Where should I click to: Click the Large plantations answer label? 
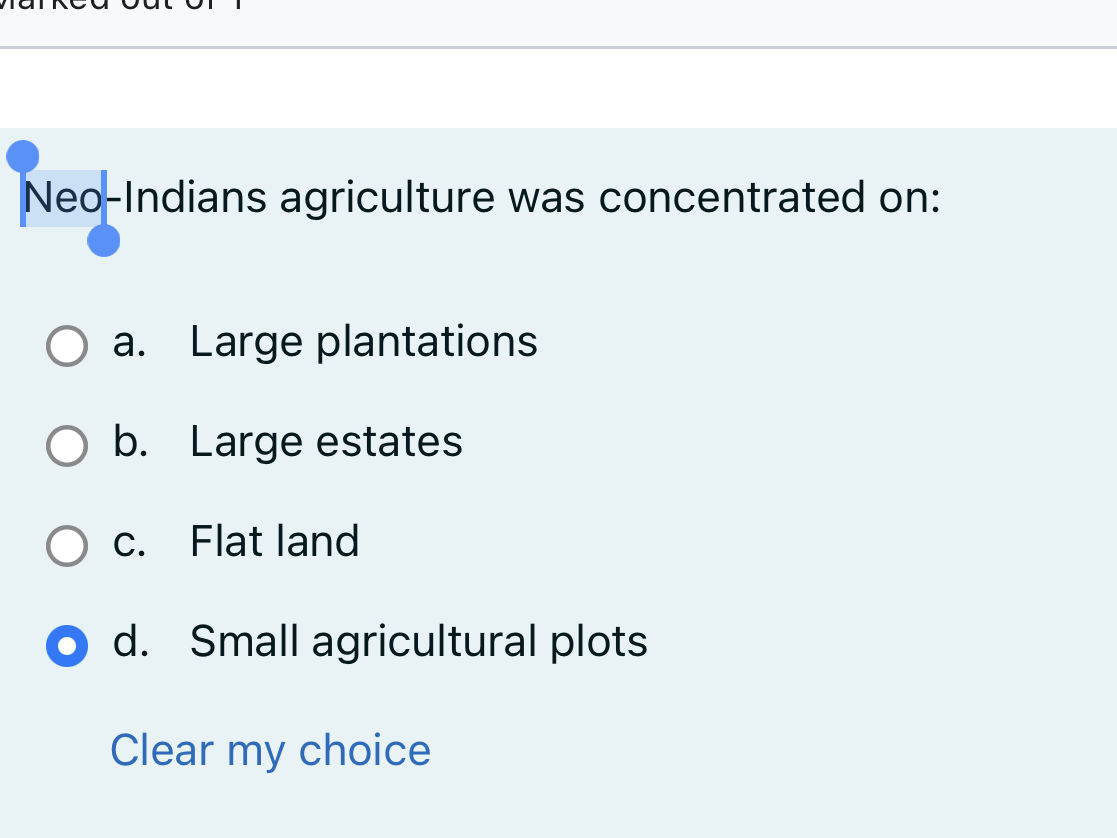point(363,341)
